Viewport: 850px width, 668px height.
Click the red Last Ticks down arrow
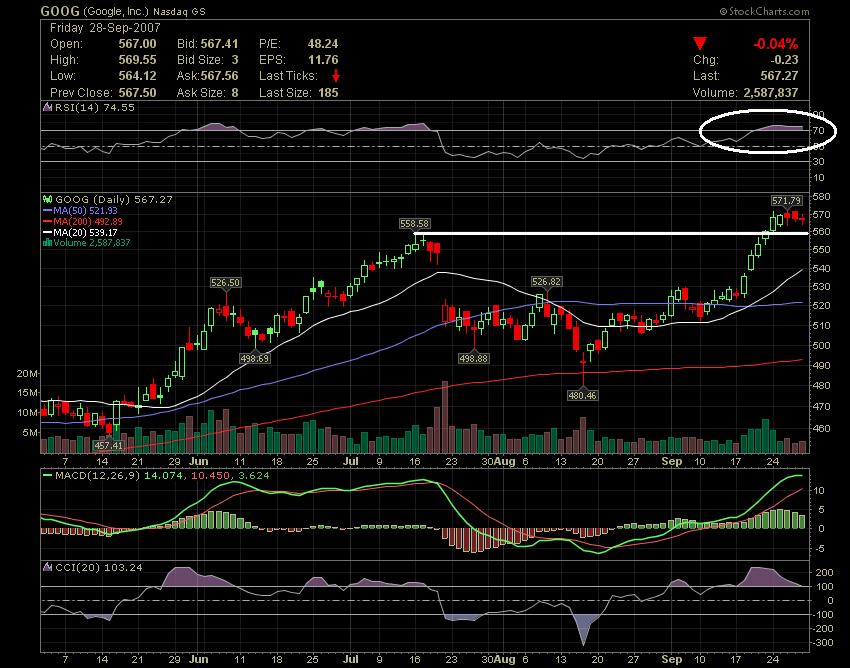point(336,75)
